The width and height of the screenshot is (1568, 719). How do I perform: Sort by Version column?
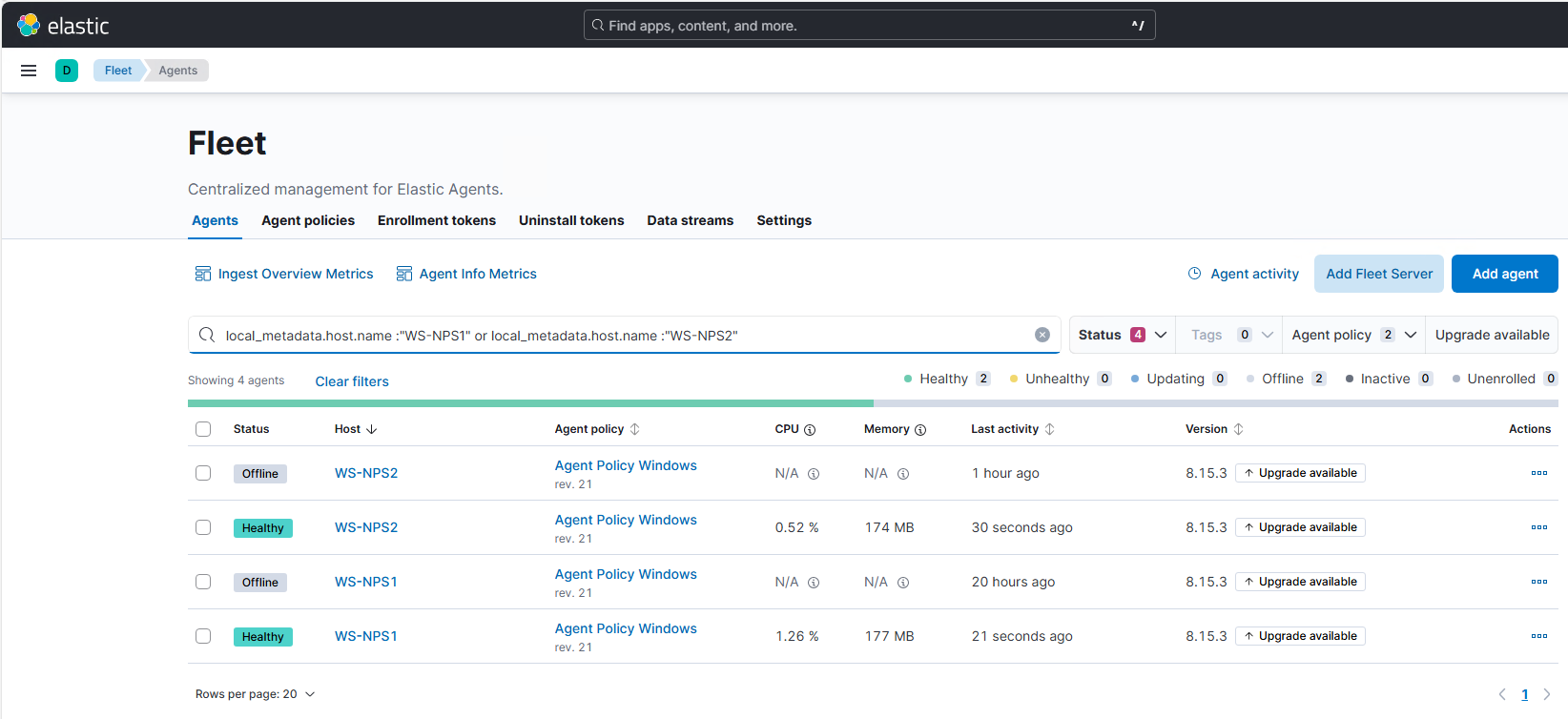point(1238,429)
